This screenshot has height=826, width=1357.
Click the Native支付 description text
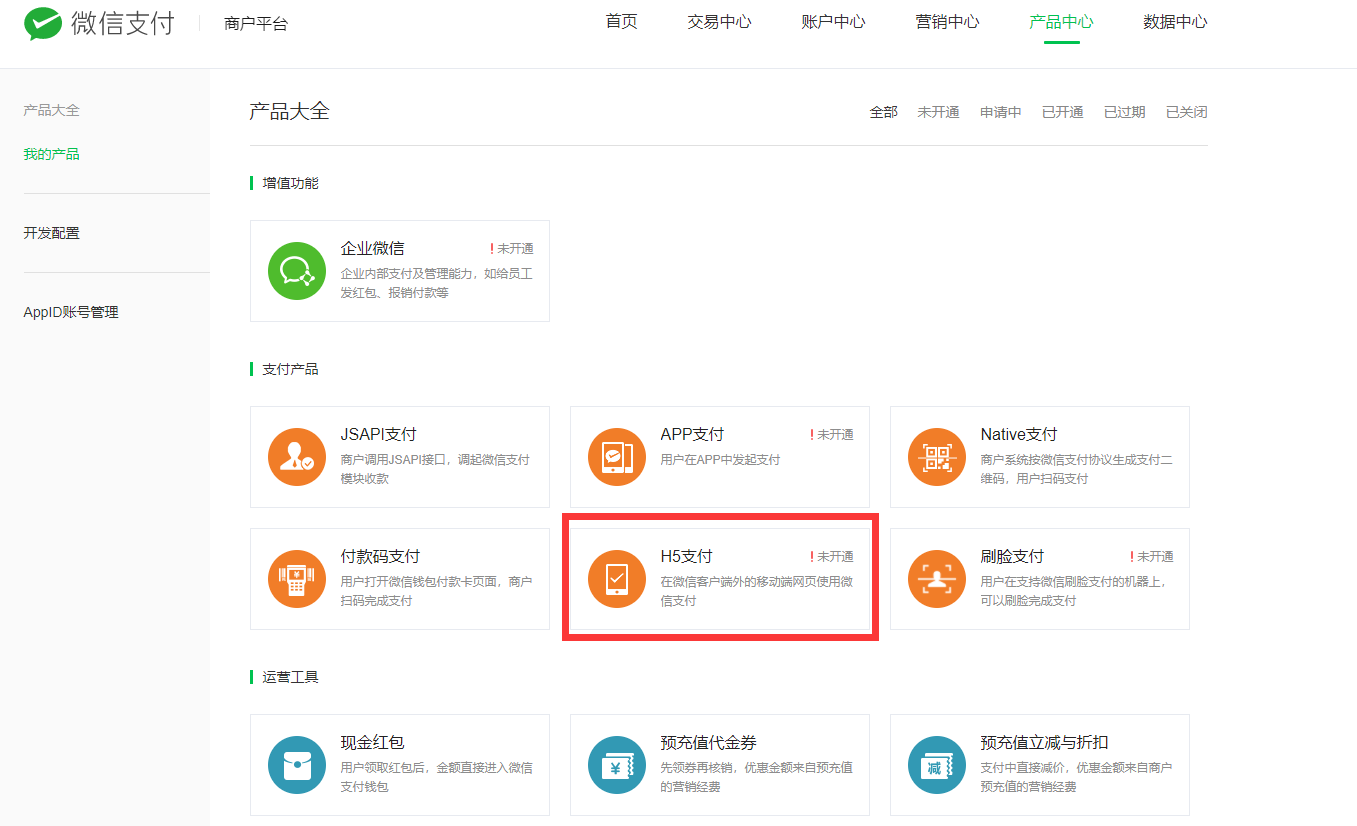click(1077, 469)
